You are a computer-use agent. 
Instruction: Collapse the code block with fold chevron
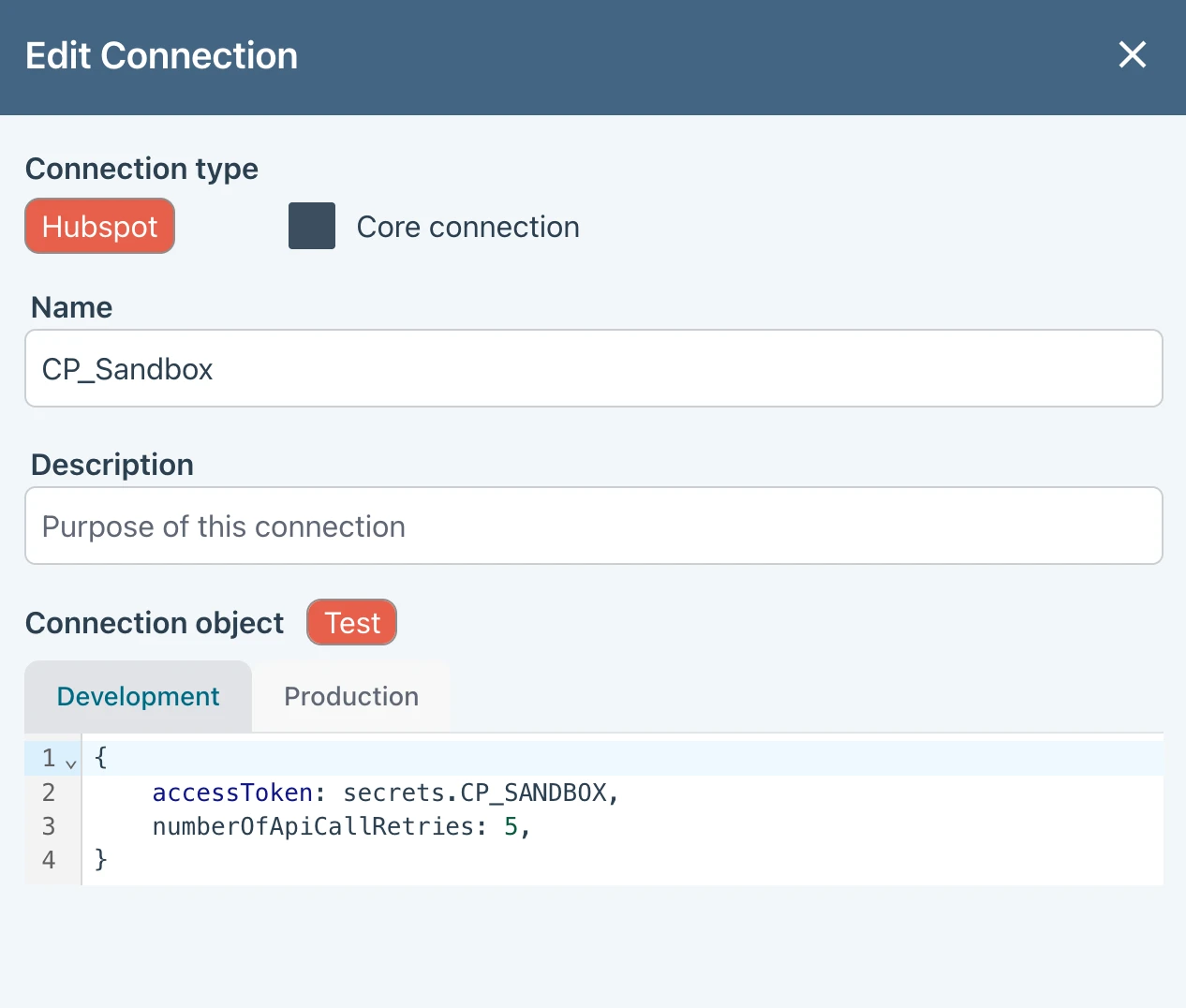[x=71, y=762]
